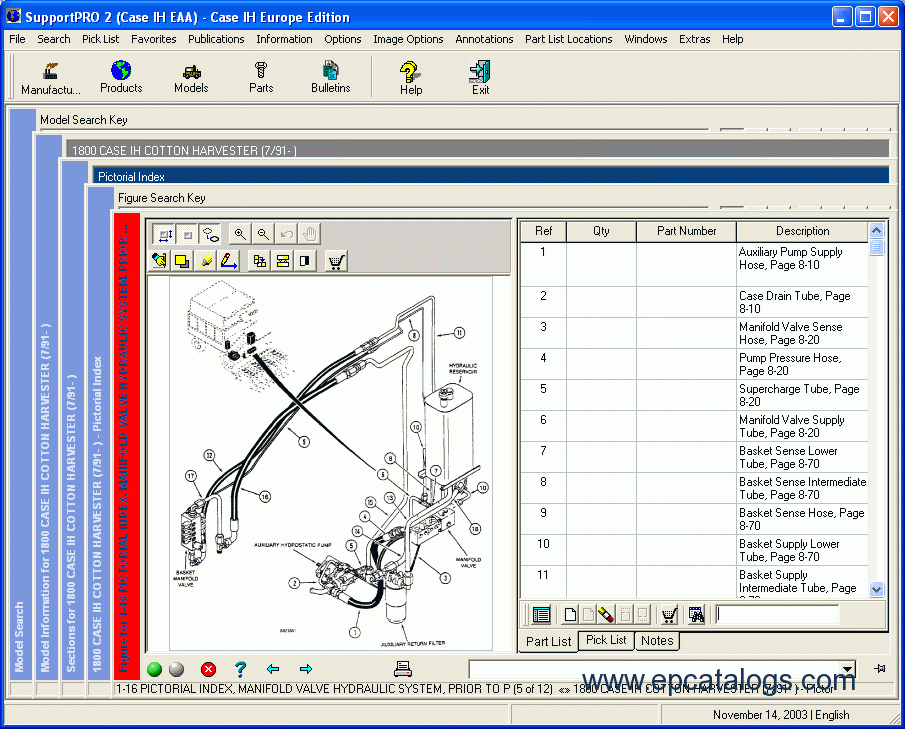905x729 pixels.
Task: Click the binoculars search icon
Action: 696,614
